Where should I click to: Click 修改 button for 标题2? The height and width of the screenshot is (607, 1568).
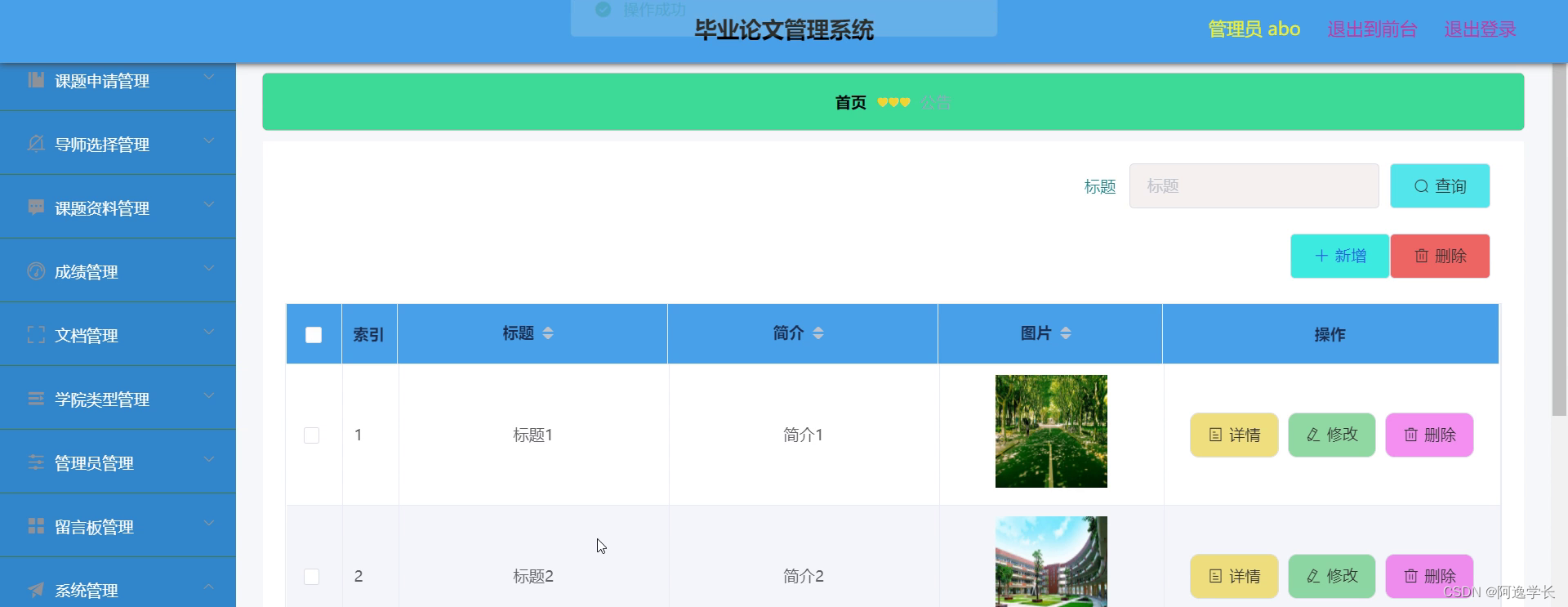[x=1332, y=576]
